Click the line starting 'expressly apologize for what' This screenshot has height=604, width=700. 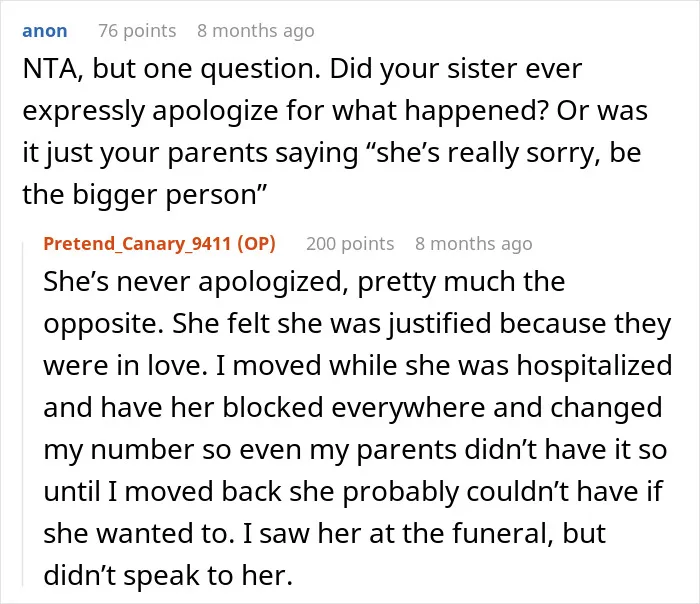point(335,111)
